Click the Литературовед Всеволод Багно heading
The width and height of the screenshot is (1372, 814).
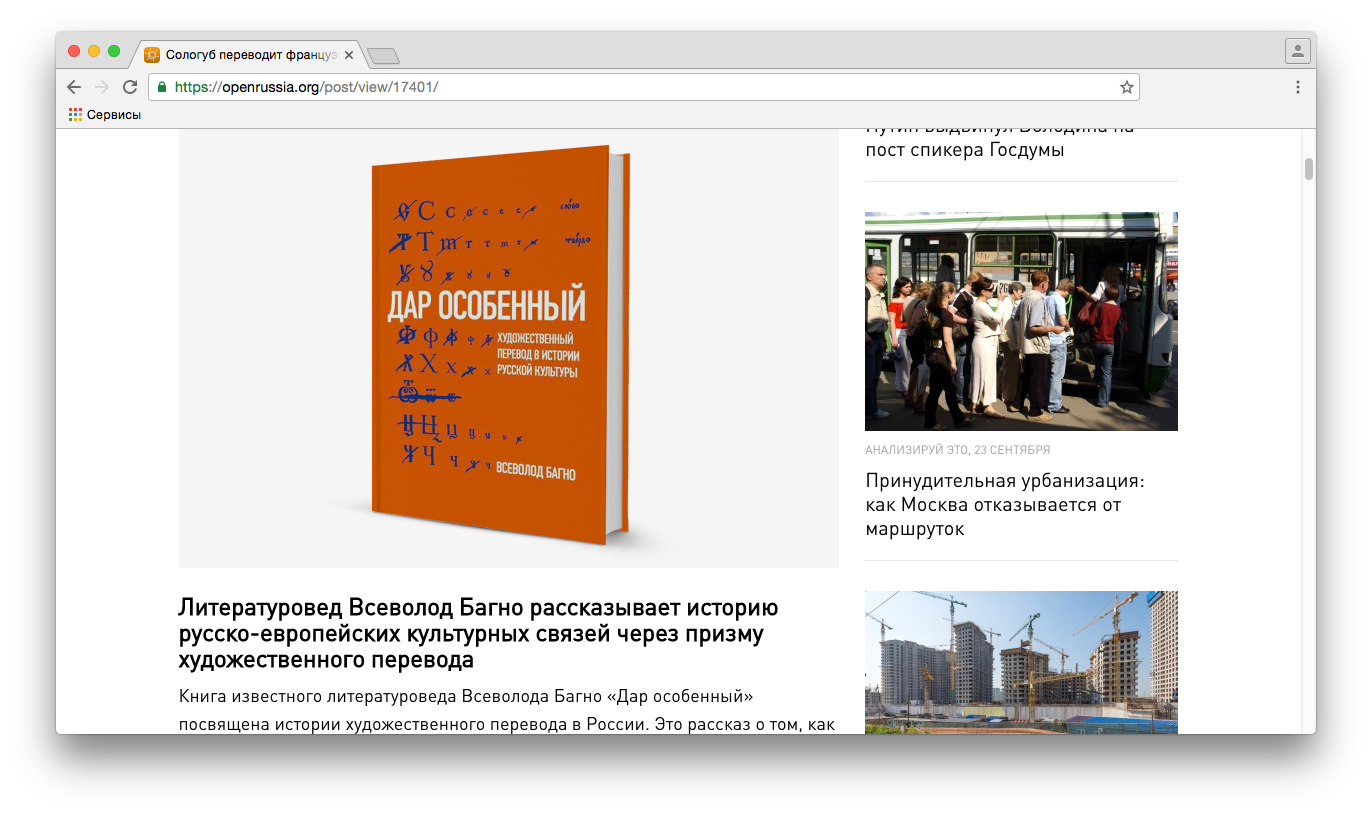pyautogui.click(x=478, y=634)
